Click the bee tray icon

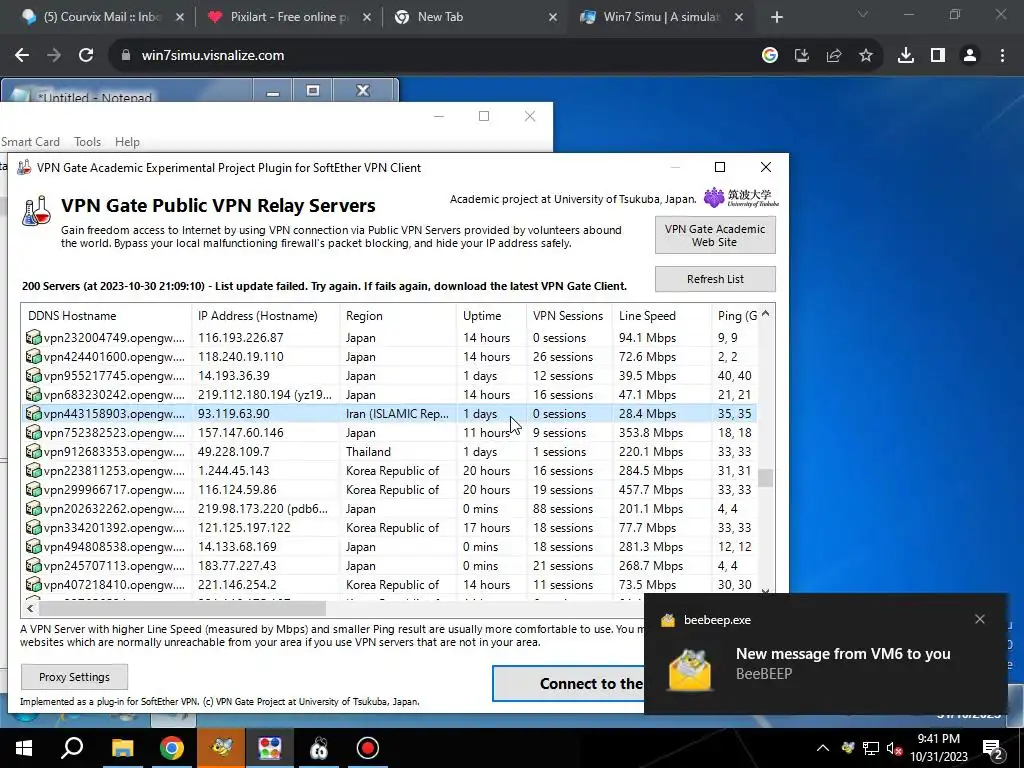(848, 748)
